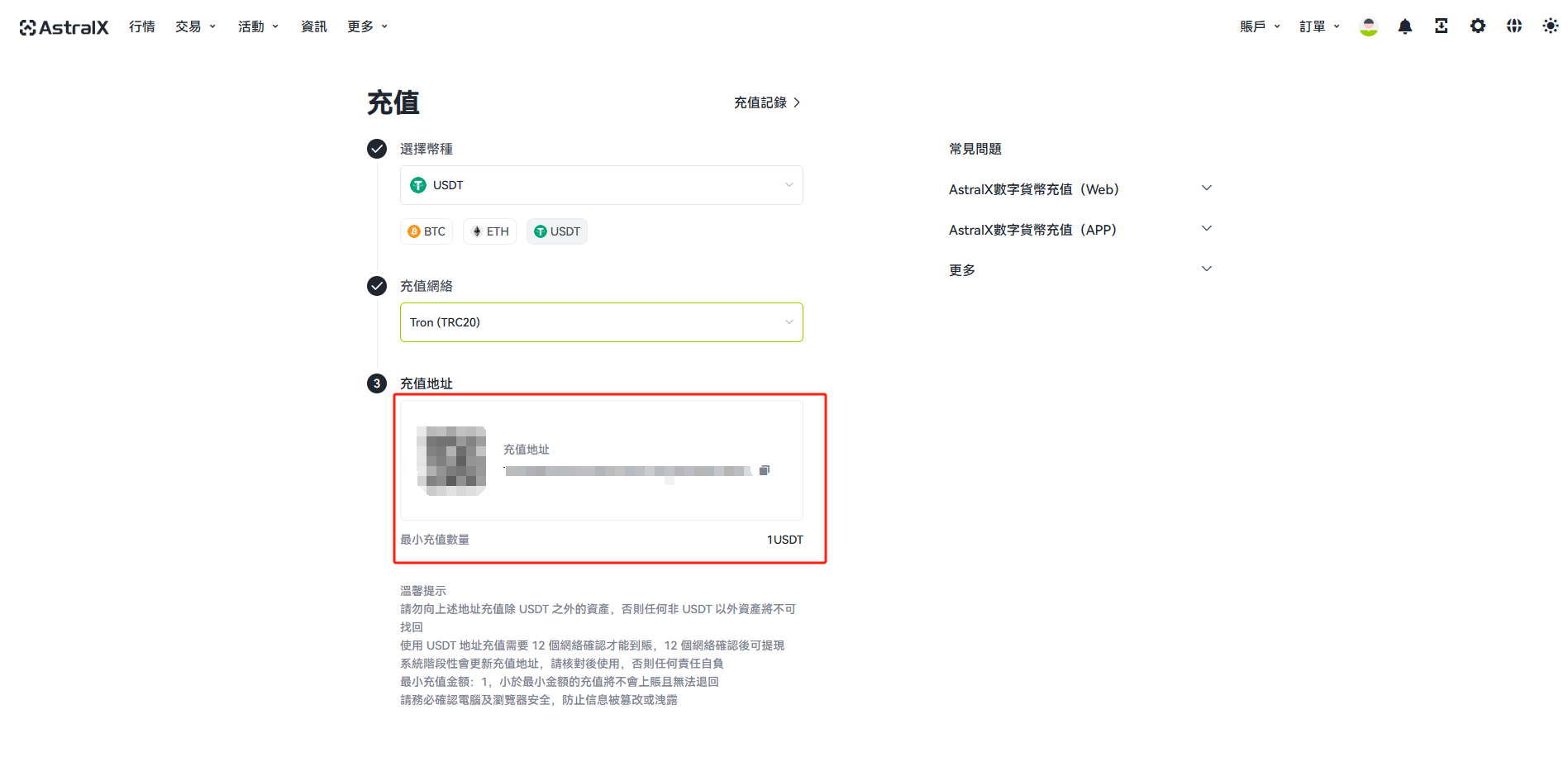Select the ETH quick coin chip

click(489, 231)
